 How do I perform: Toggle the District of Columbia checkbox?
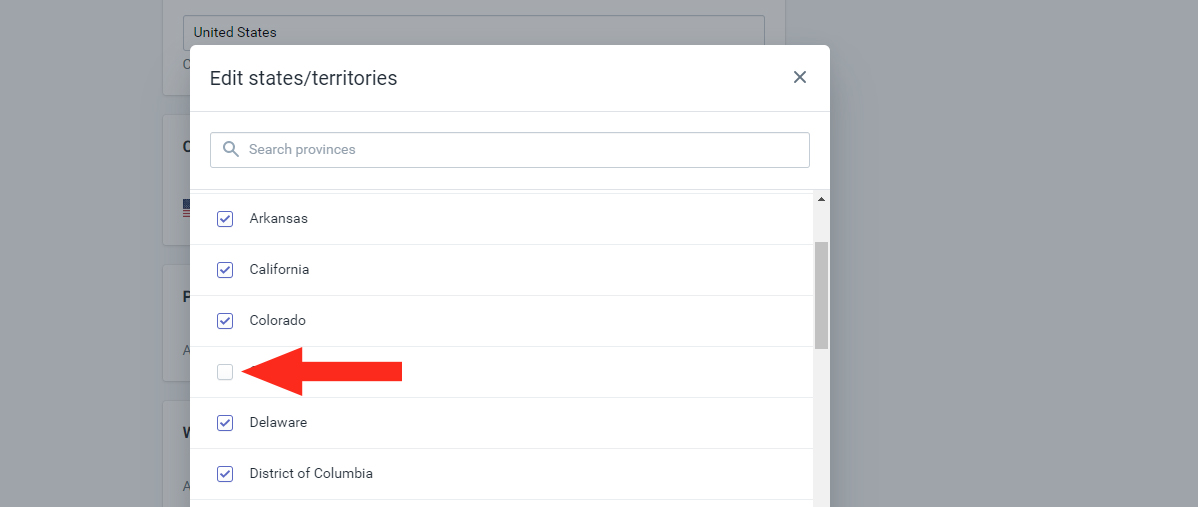coord(225,474)
